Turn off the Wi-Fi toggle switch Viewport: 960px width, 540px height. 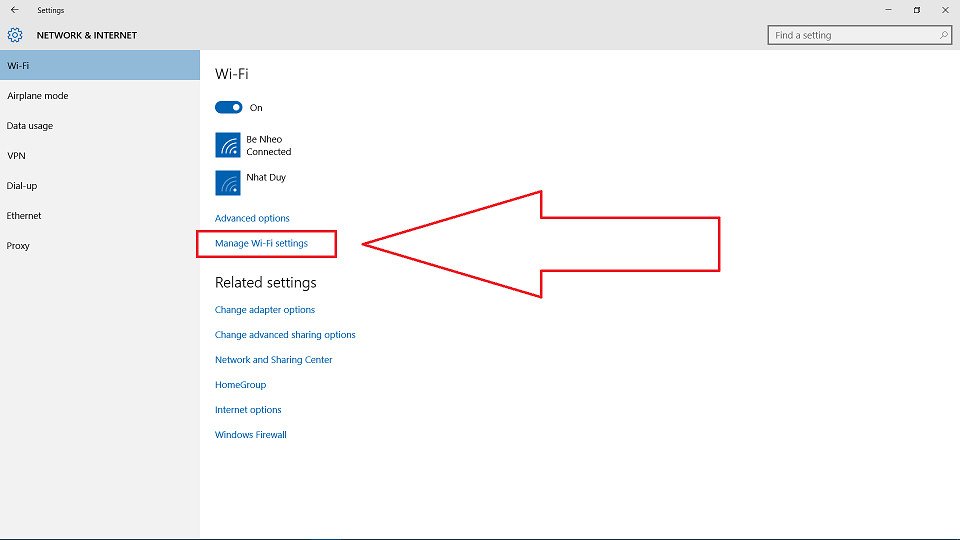228,108
